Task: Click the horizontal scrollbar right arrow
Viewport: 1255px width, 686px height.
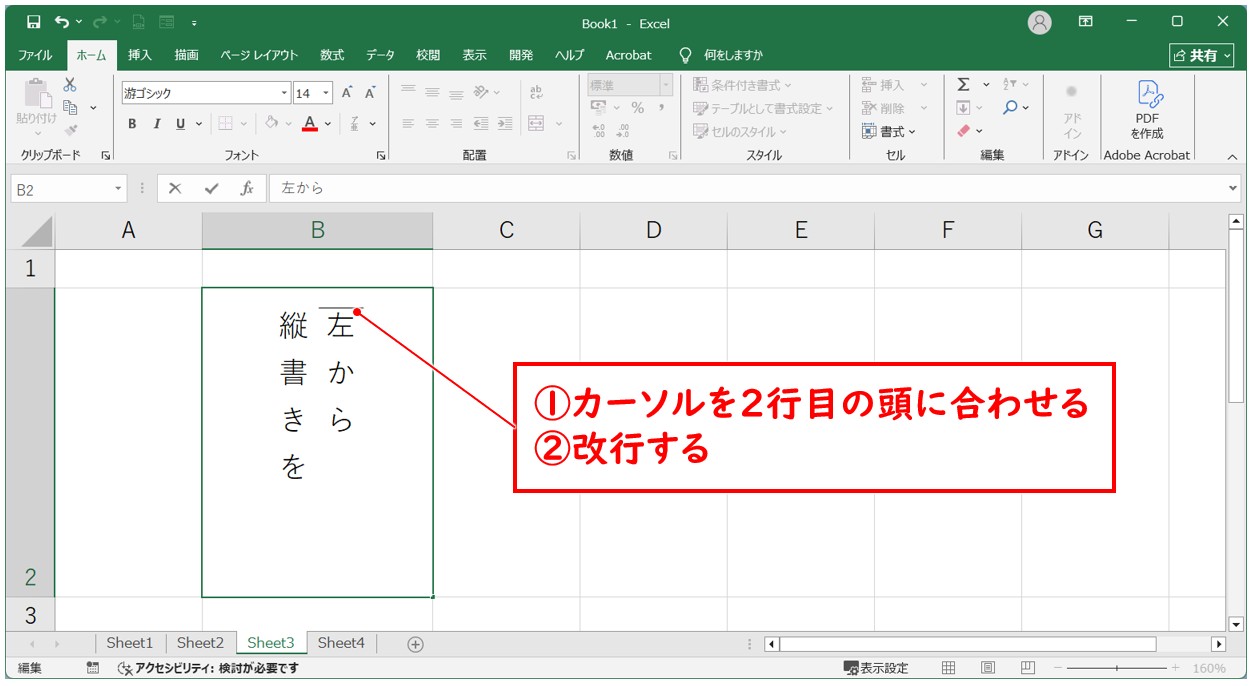Action: tap(1218, 644)
